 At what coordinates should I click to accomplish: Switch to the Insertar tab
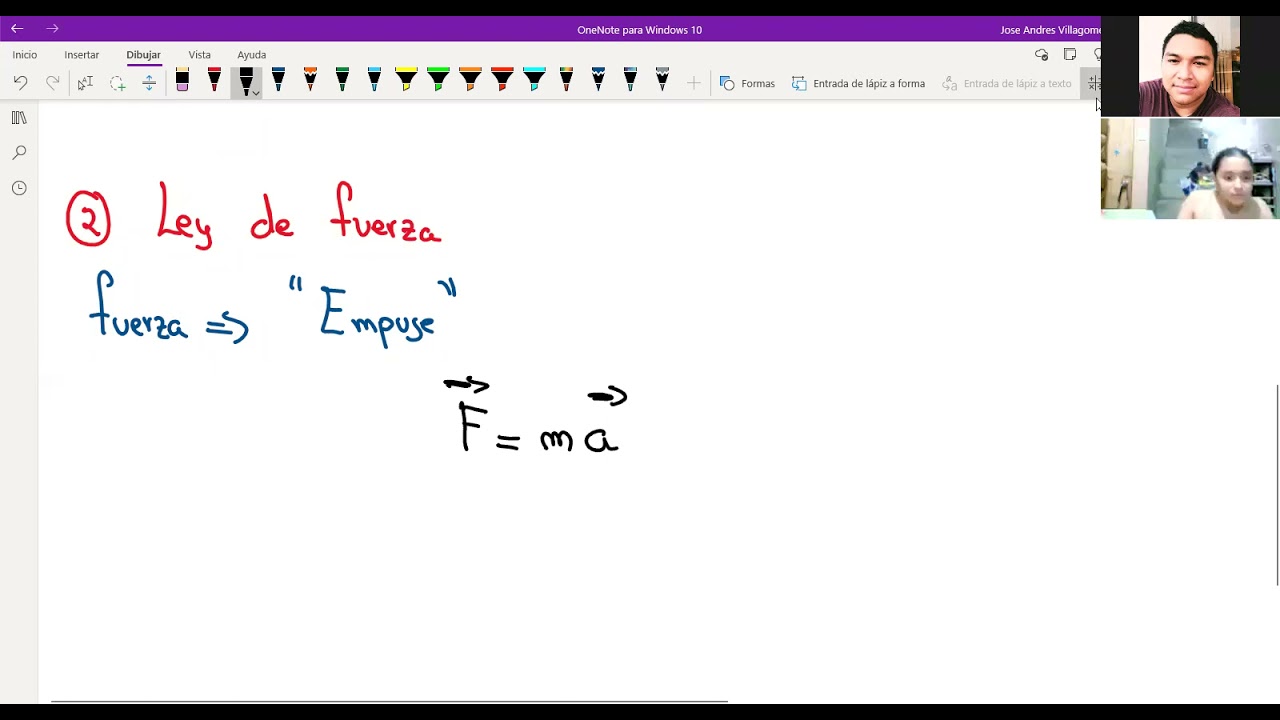pos(82,55)
